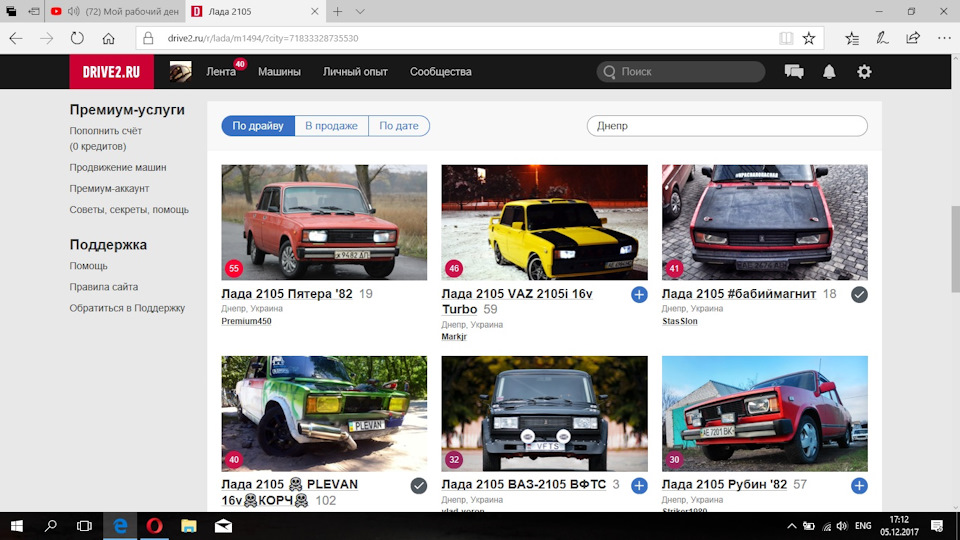Add page to favorites with star icon

coord(809,38)
